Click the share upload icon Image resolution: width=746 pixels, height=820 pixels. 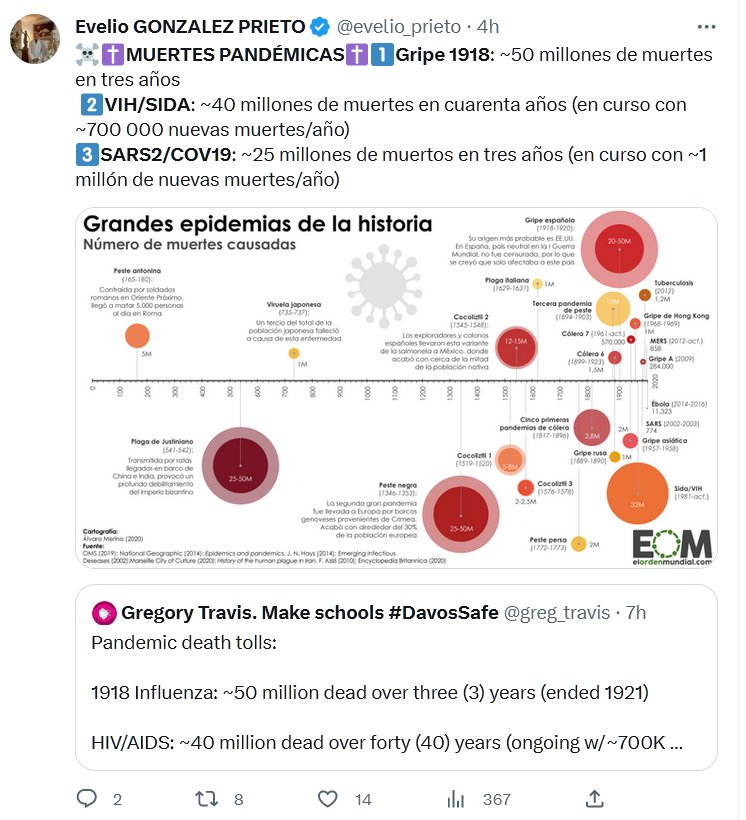[594, 798]
